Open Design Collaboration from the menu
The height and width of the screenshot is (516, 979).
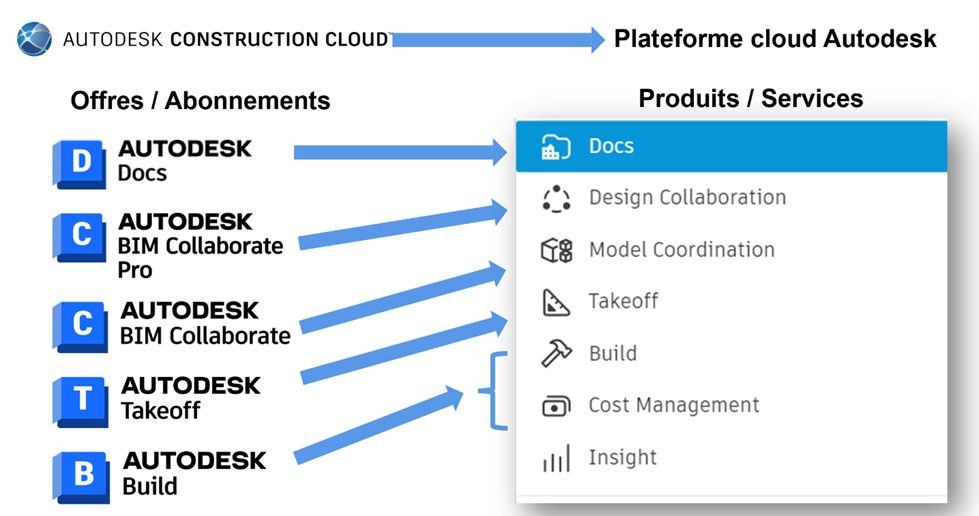click(731, 198)
